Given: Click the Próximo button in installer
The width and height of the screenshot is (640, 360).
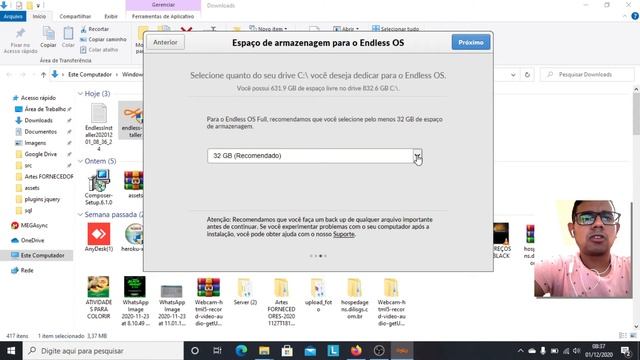Looking at the screenshot, I should pyautogui.click(x=471, y=42).
